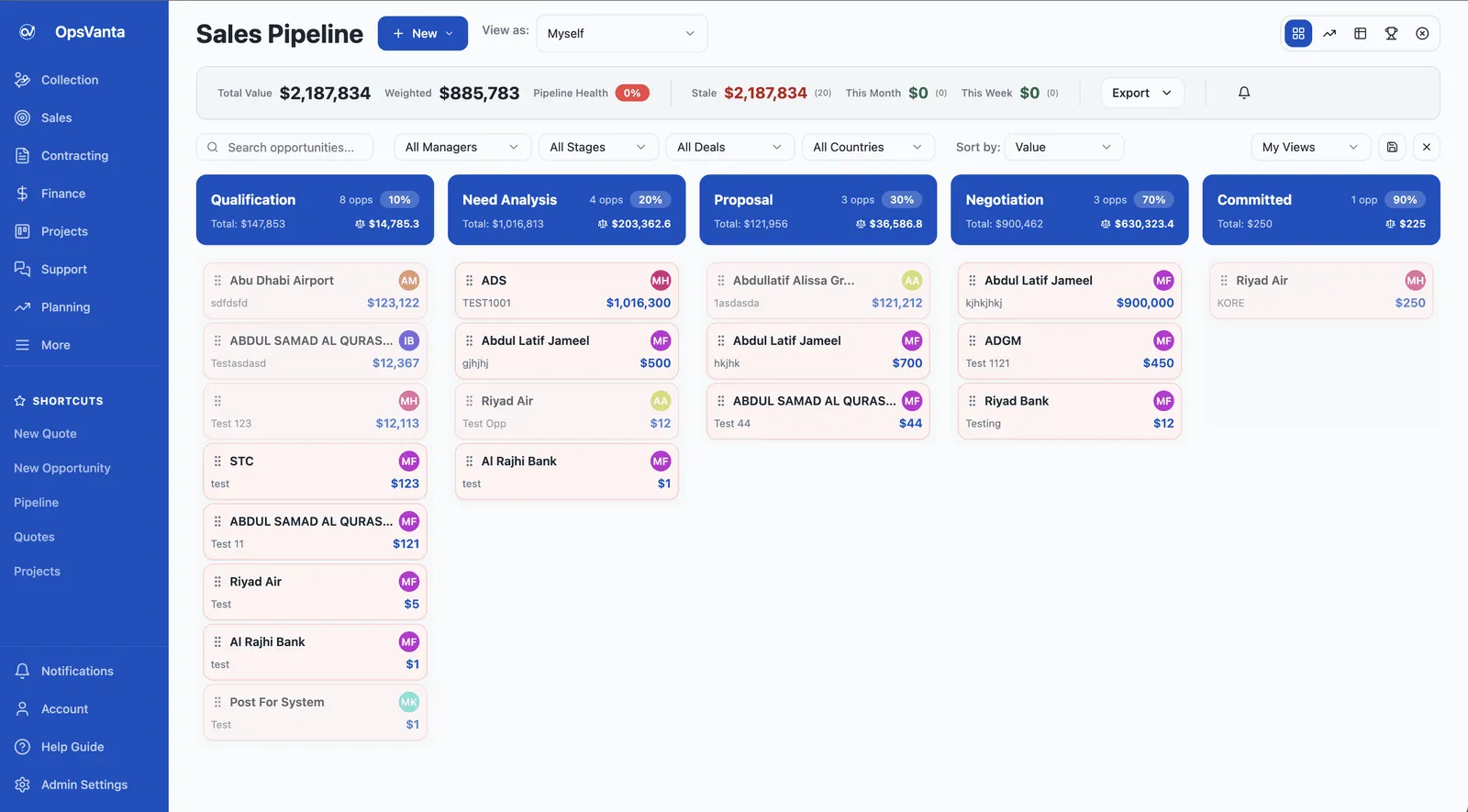Screen dimensions: 1468x812
Task: Select the Qualification stage header
Action: pyautogui.click(x=315, y=210)
